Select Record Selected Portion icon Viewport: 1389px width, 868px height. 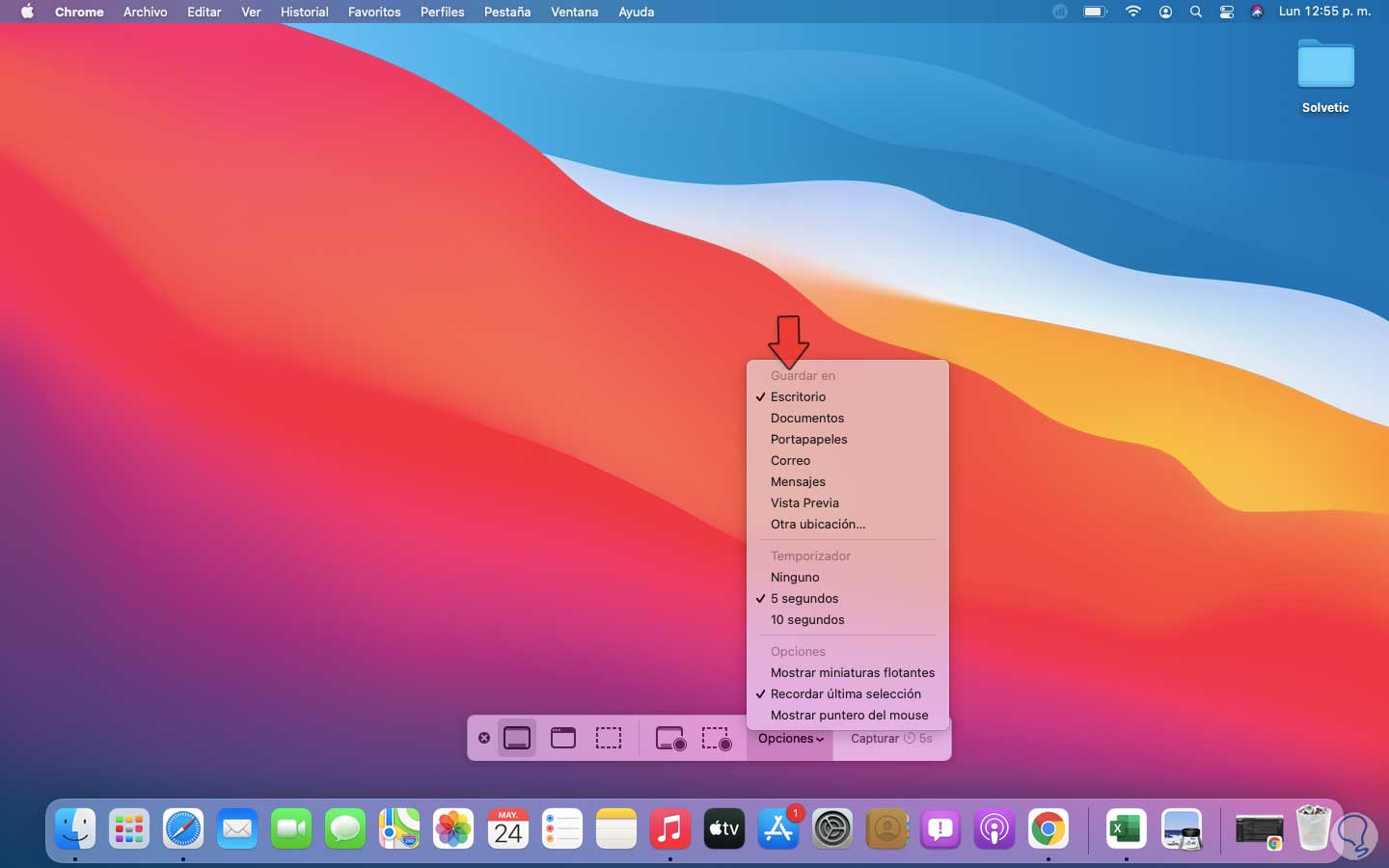[717, 739]
